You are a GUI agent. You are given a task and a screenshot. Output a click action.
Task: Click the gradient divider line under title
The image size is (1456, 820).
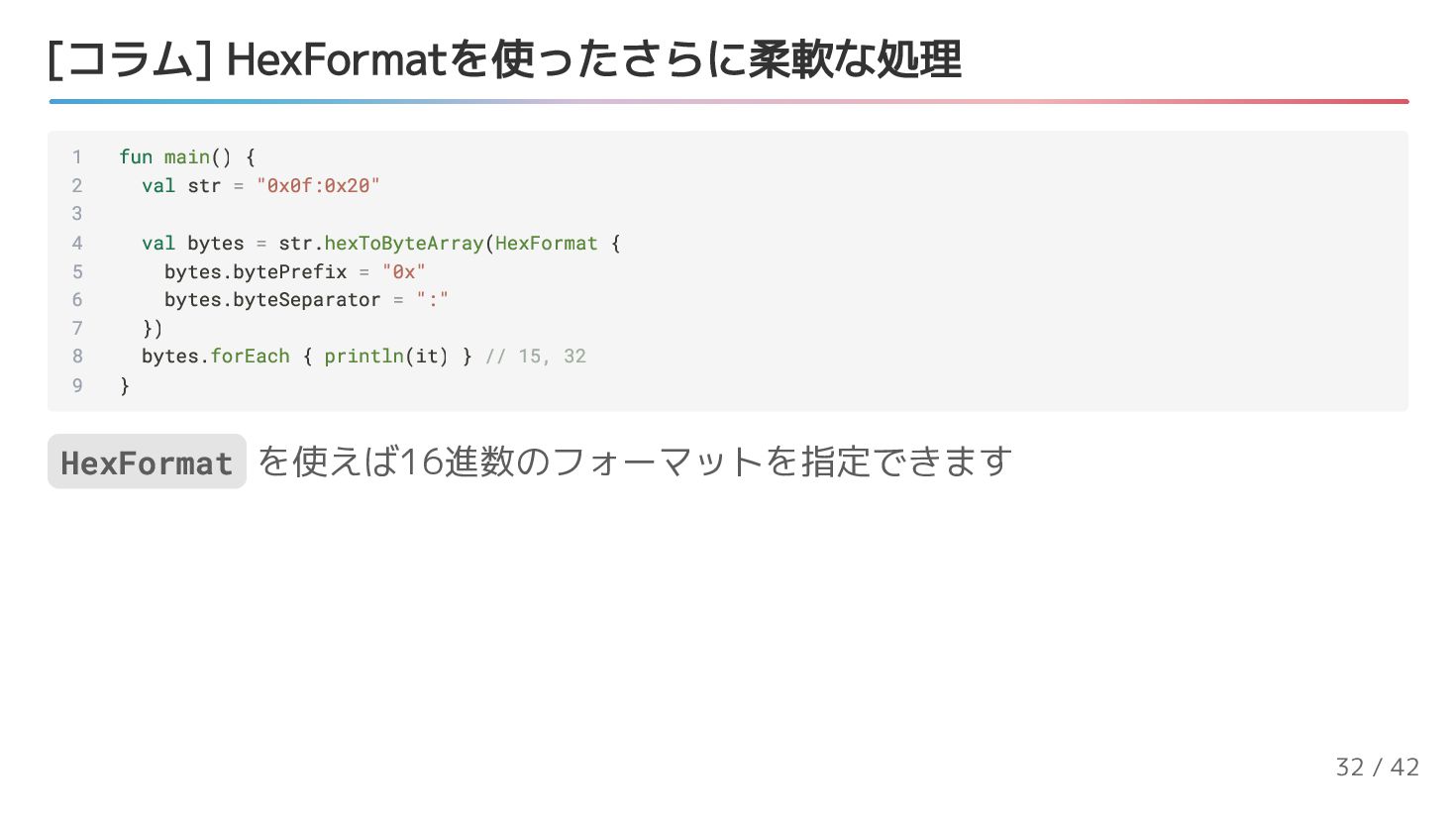pos(728,101)
